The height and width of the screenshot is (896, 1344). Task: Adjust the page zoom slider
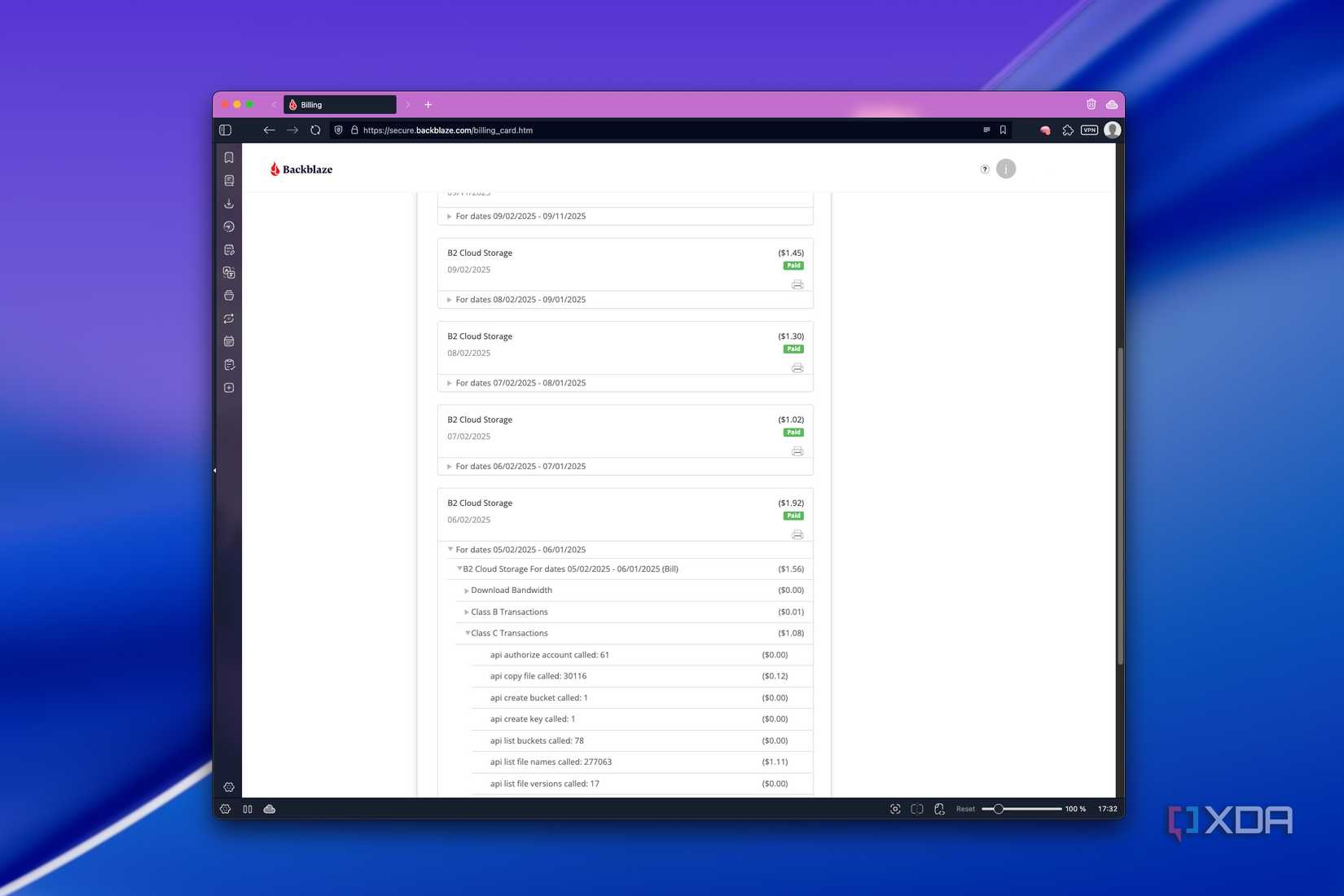(x=1021, y=809)
